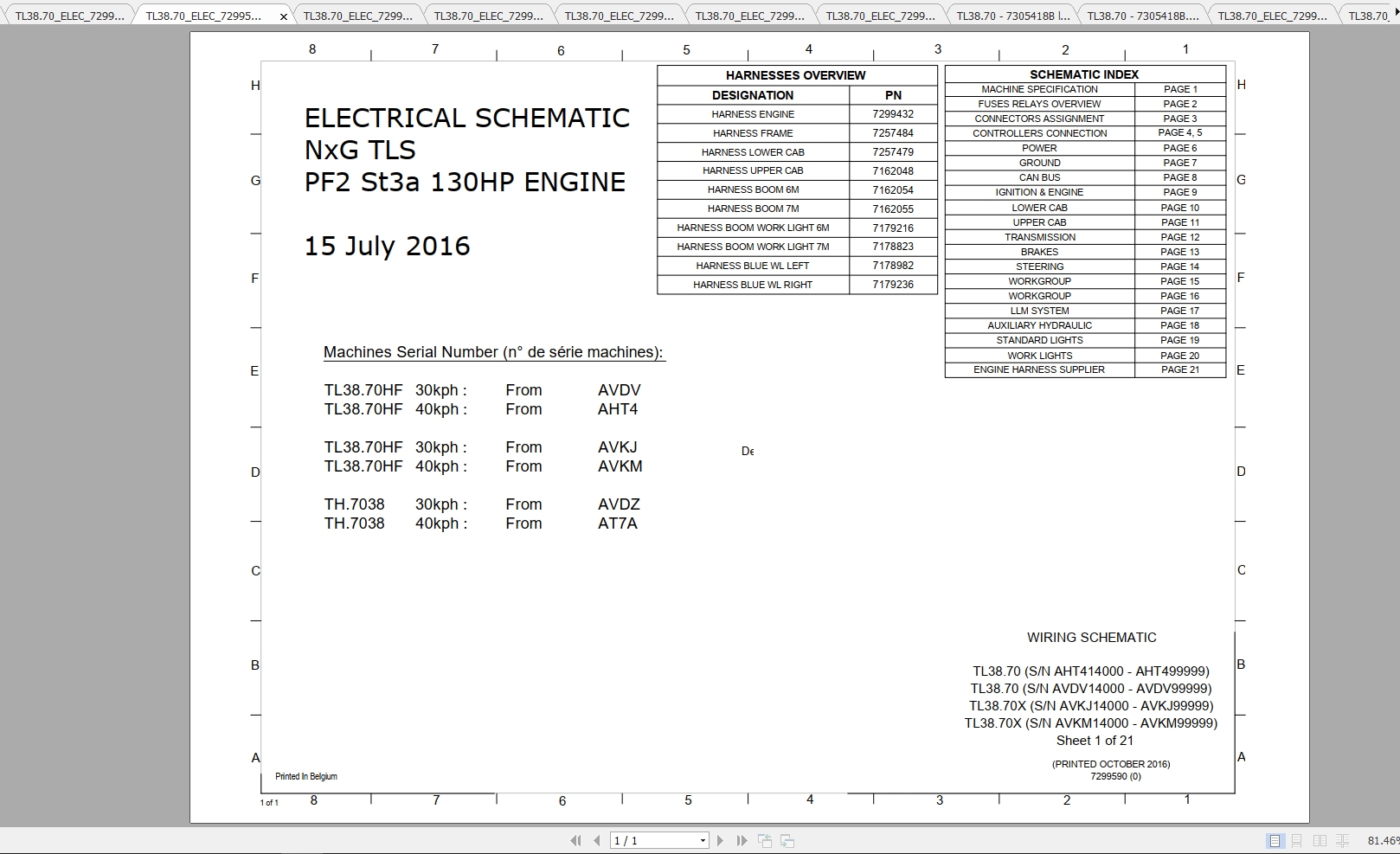Switch to the TL38.70 - 7305418B tab
Image resolution: width=1400 pixels, height=854 pixels.
pyautogui.click(x=1012, y=14)
